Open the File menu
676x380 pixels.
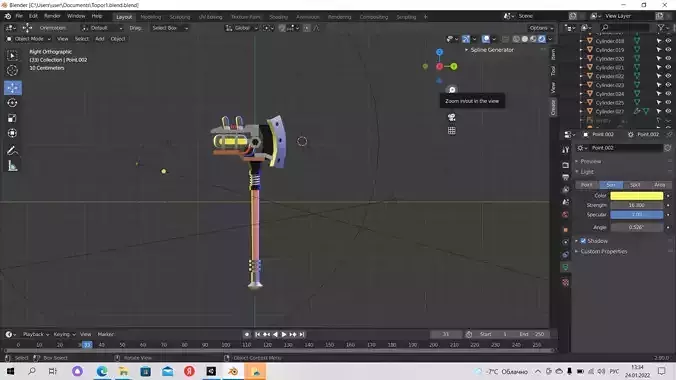[19, 16]
